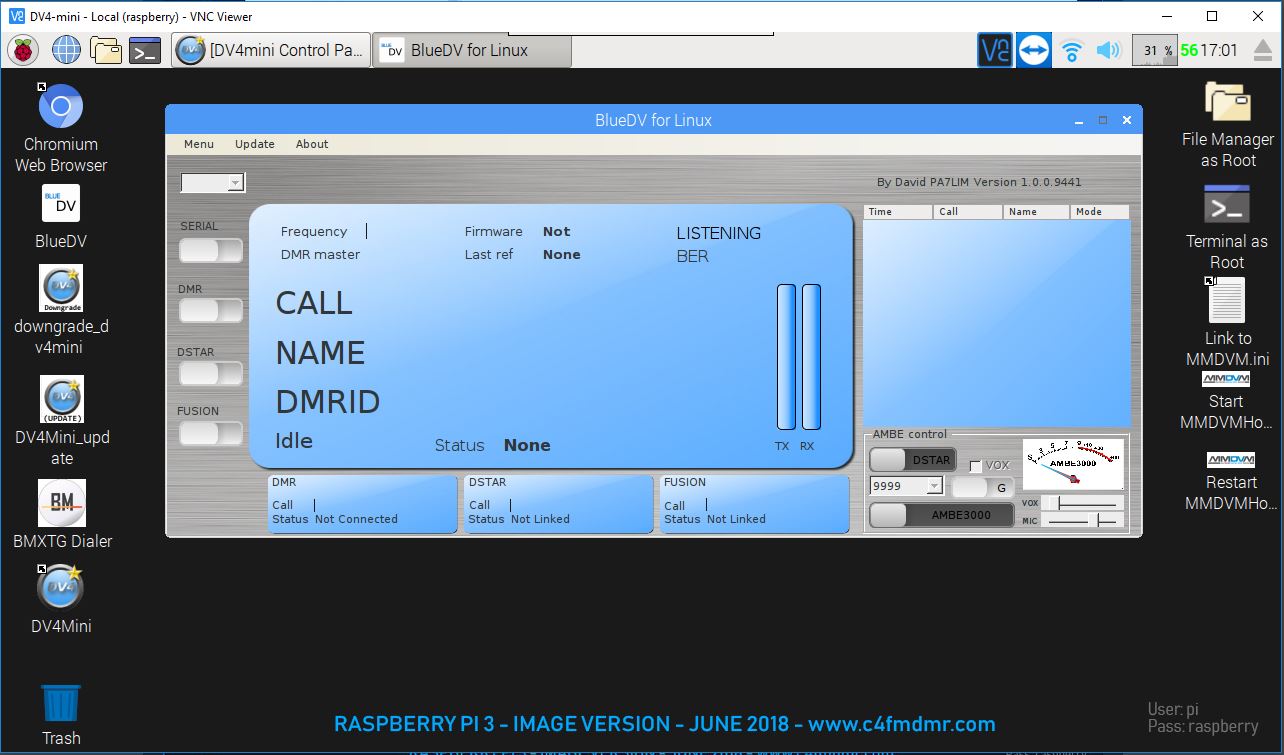The width and height of the screenshot is (1284, 755).
Task: Click the CPU usage monitor showing 31%
Action: (x=1154, y=50)
